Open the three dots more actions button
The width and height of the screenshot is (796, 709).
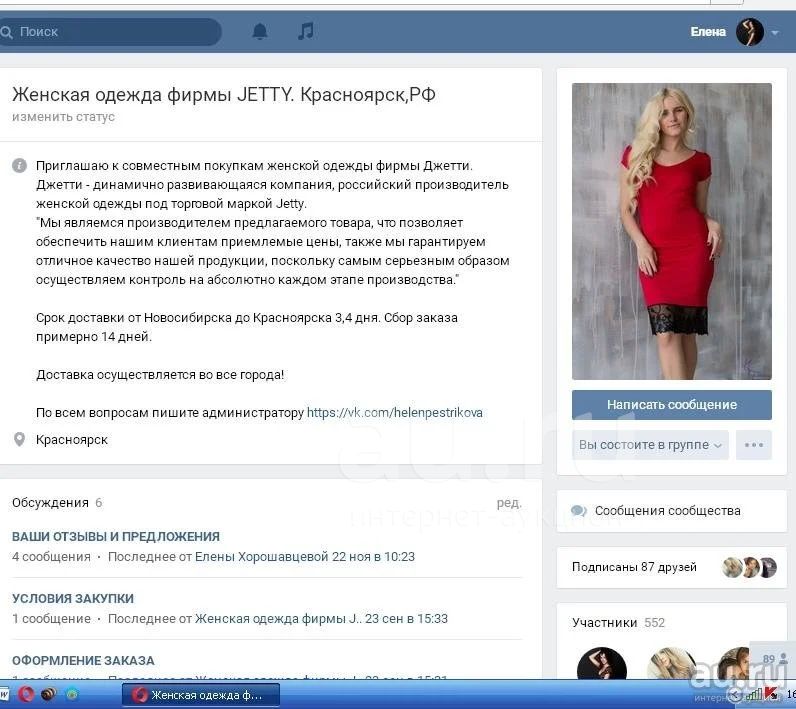click(754, 445)
